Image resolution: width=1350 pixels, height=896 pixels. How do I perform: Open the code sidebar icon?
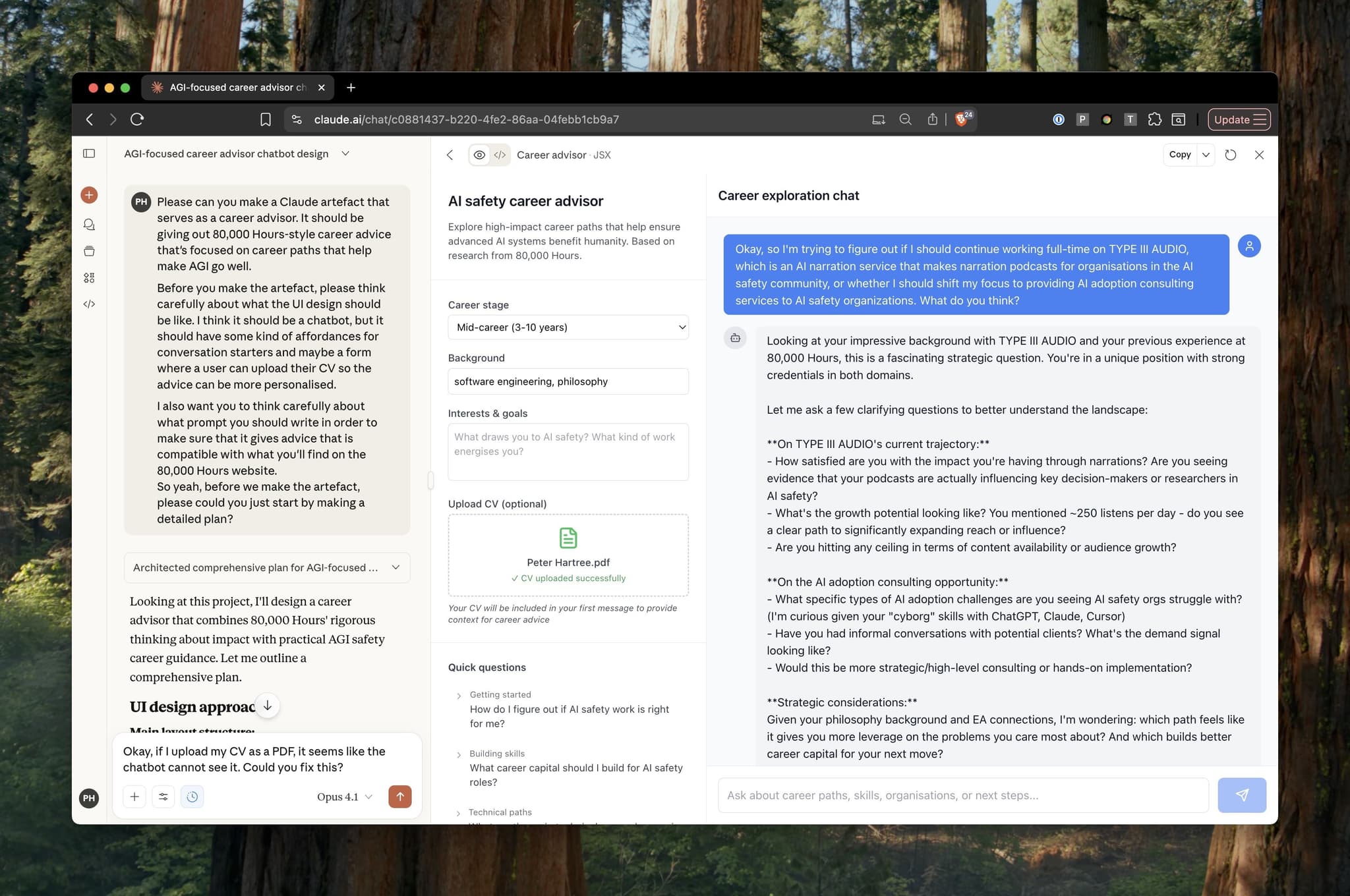coord(89,304)
